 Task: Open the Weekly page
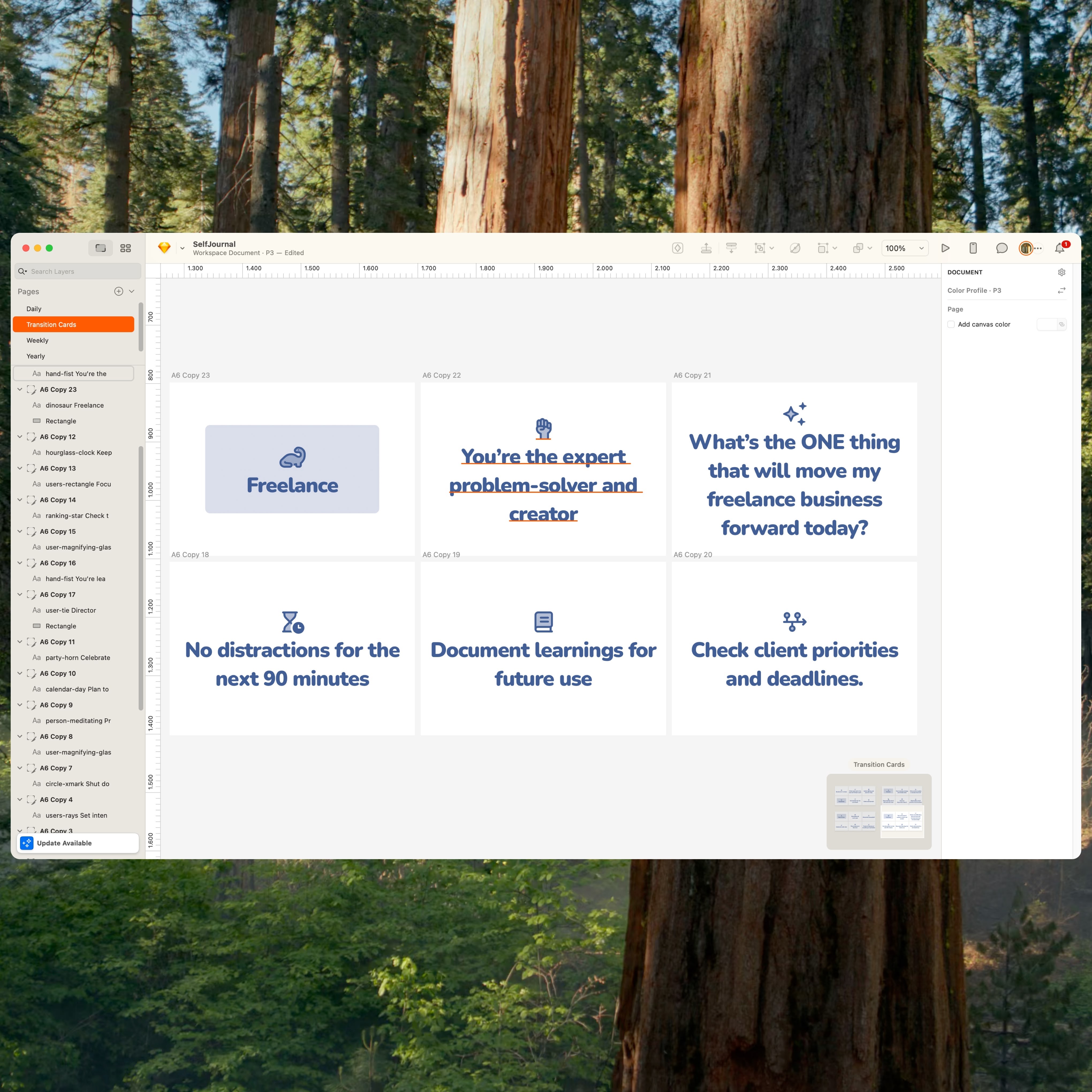[x=74, y=340]
